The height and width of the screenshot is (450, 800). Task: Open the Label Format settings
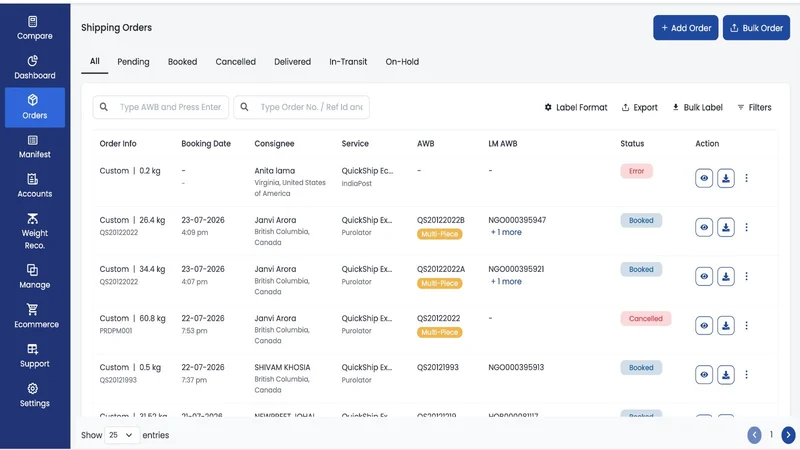coord(576,107)
